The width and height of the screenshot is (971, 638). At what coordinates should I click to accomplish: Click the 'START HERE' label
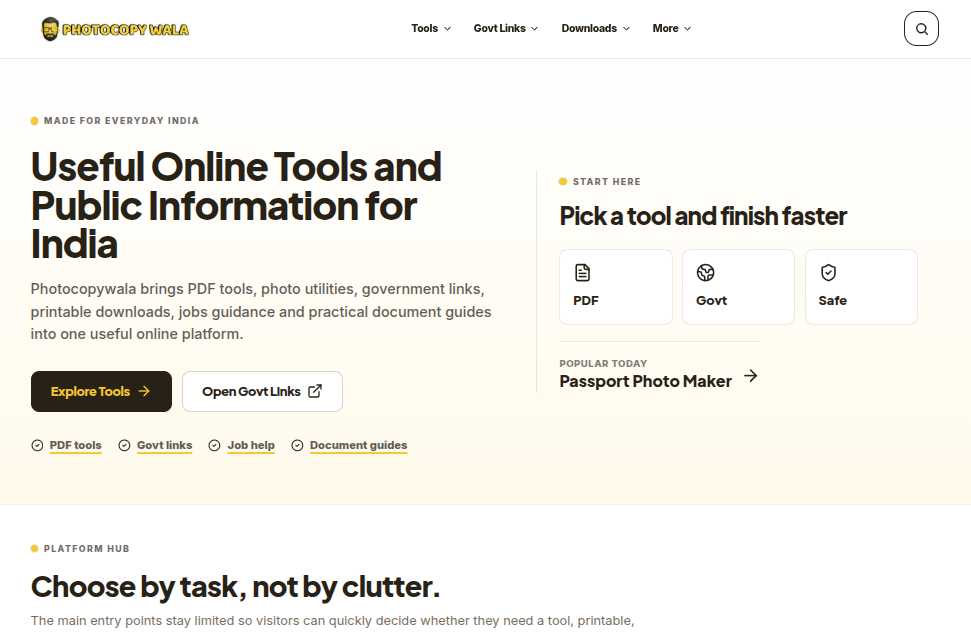pos(607,181)
